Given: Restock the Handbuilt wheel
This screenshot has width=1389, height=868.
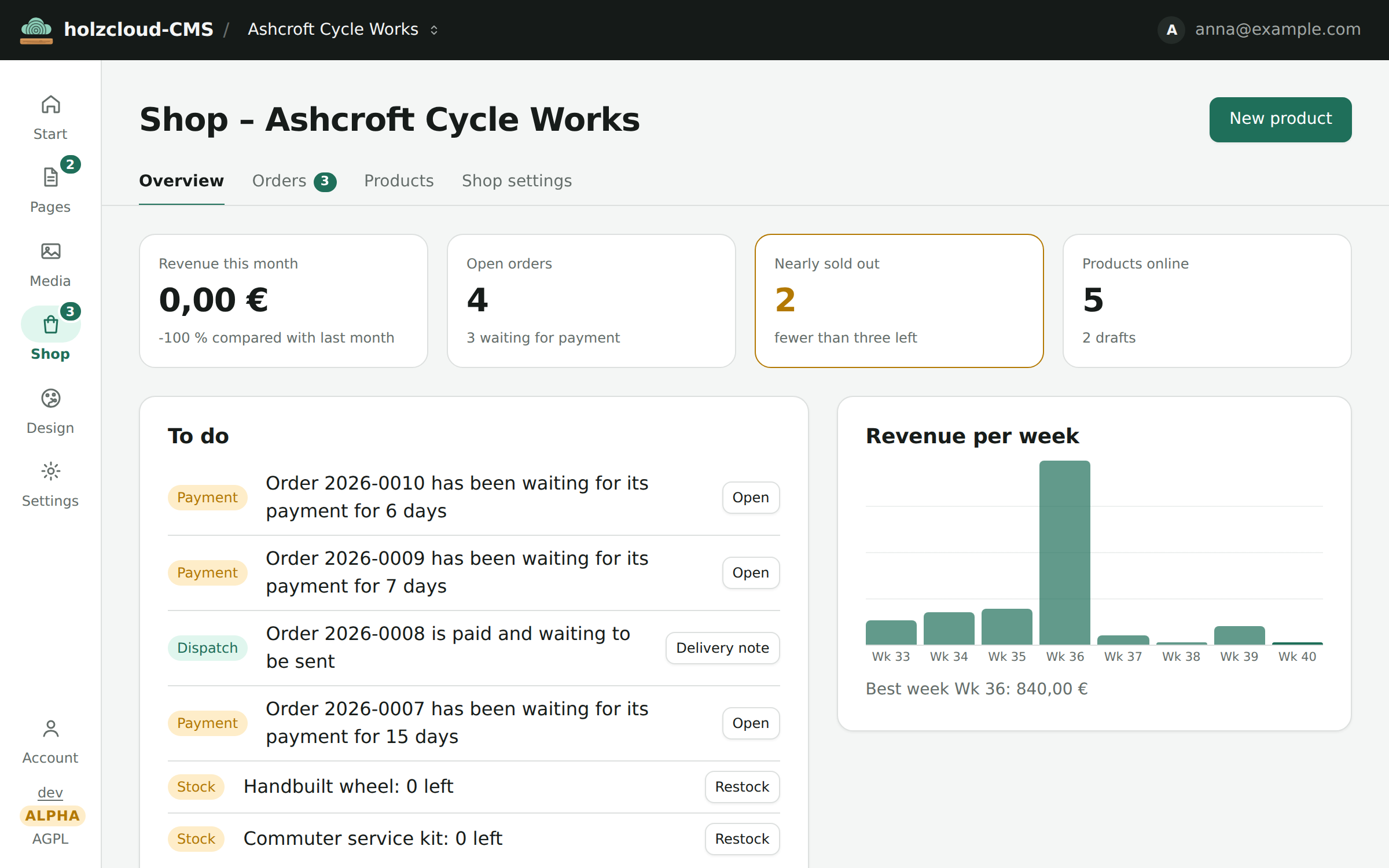Looking at the screenshot, I should [x=742, y=787].
